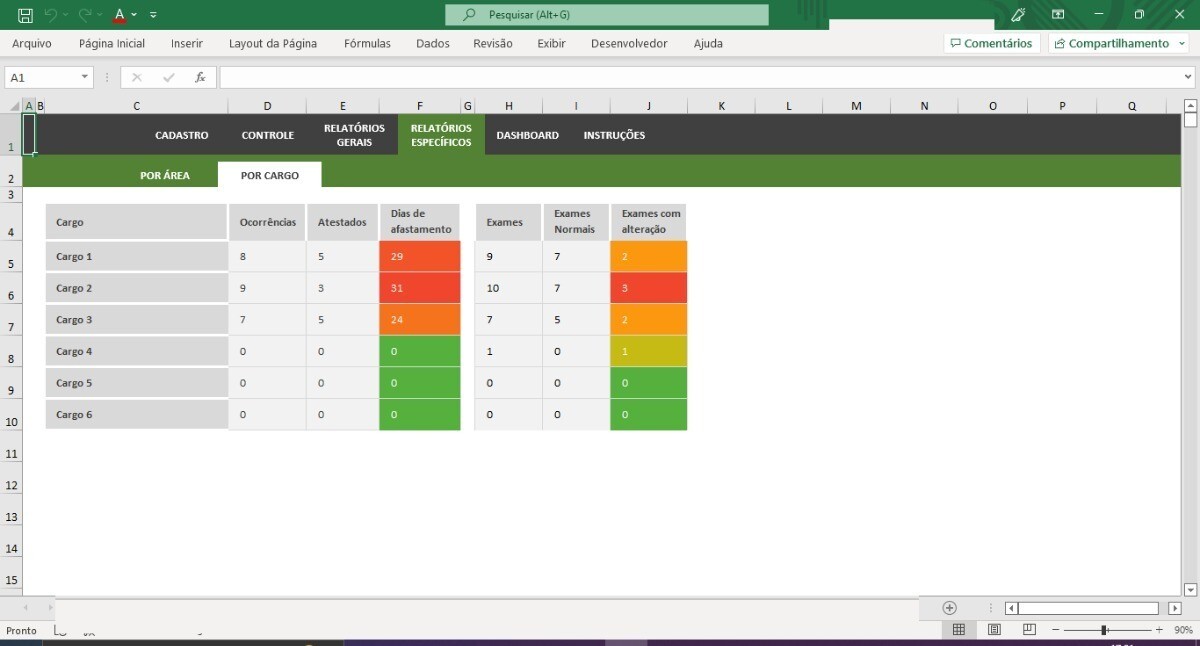Click in the Pesquisar search box
Image resolution: width=1200 pixels, height=646 pixels.
click(607, 15)
